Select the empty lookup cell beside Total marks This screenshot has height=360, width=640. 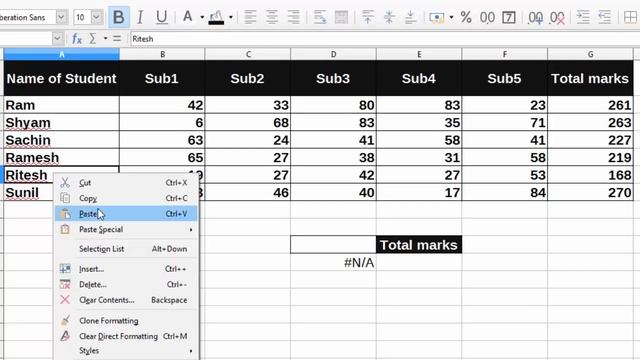pyautogui.click(x=333, y=245)
